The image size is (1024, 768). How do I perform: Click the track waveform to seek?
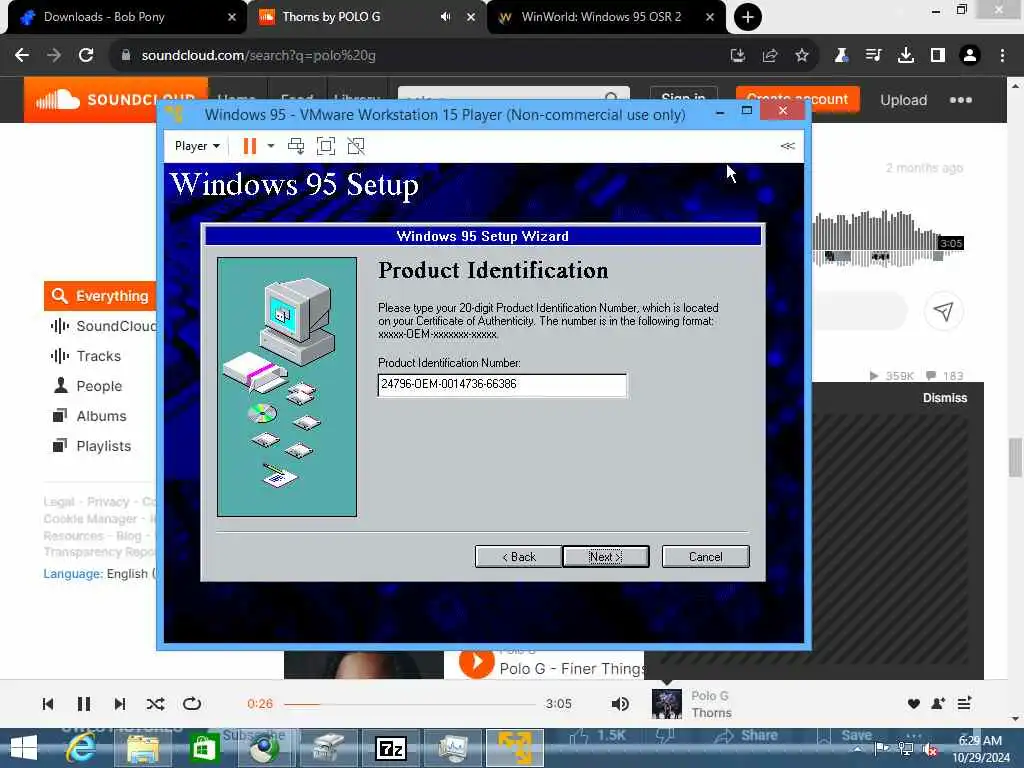[888, 238]
